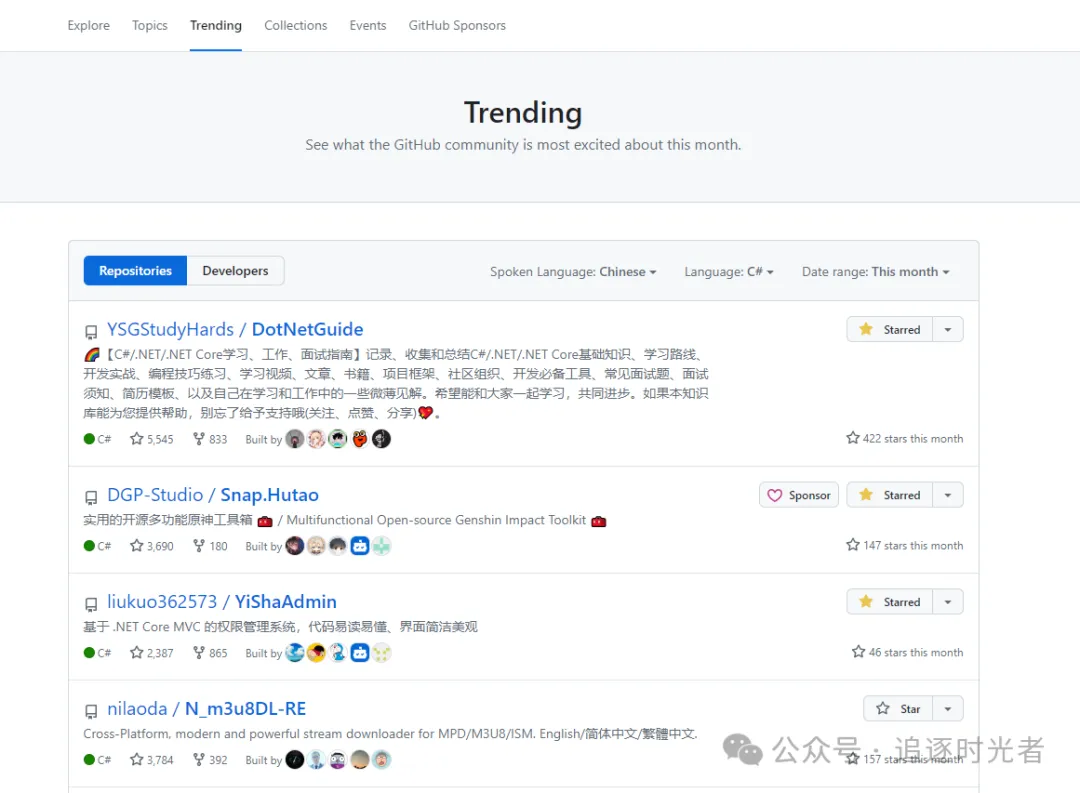View Snap.Hutao forks count 180

click(210, 546)
